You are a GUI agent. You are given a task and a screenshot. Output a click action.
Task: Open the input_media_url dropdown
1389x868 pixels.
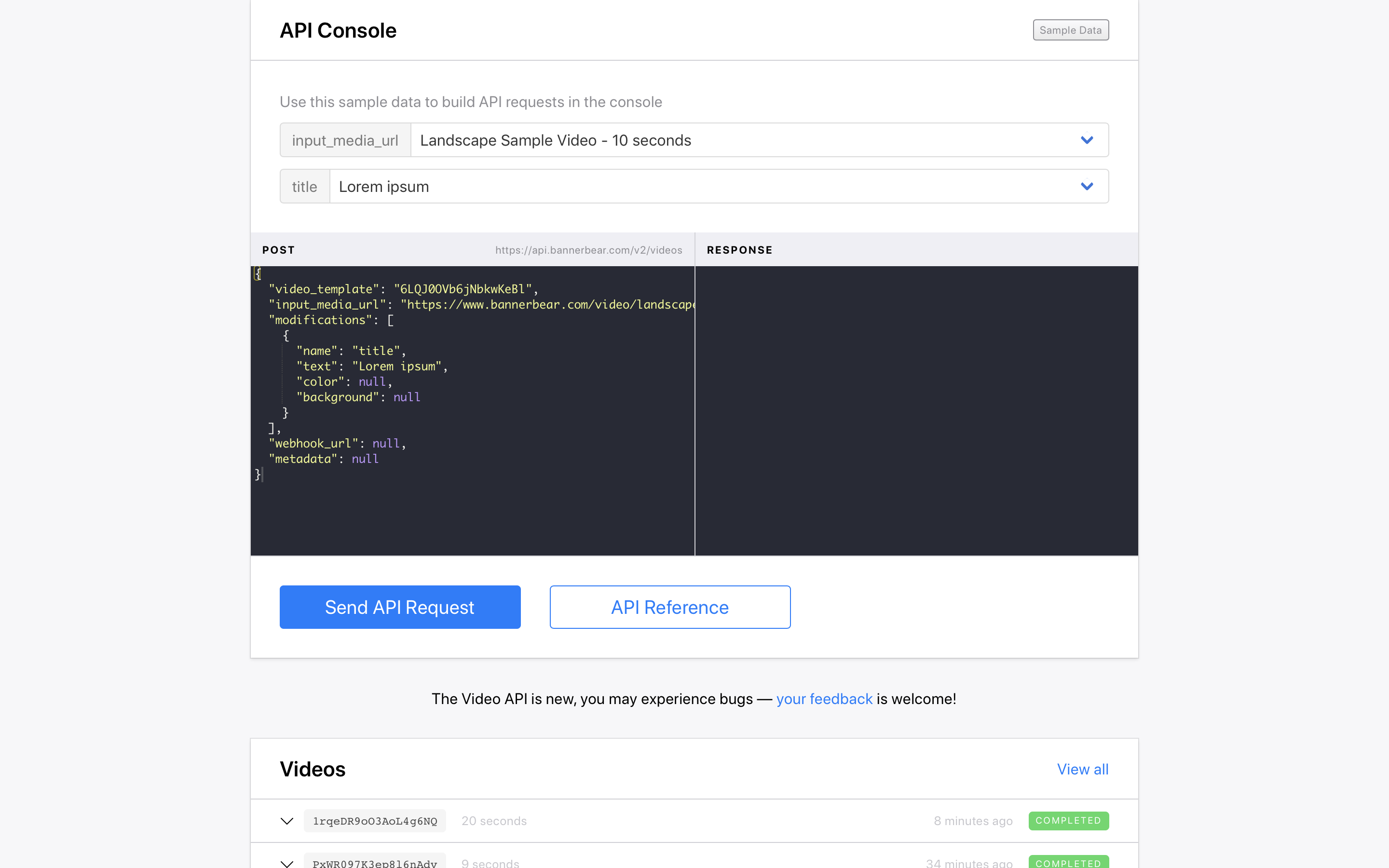click(x=746, y=140)
